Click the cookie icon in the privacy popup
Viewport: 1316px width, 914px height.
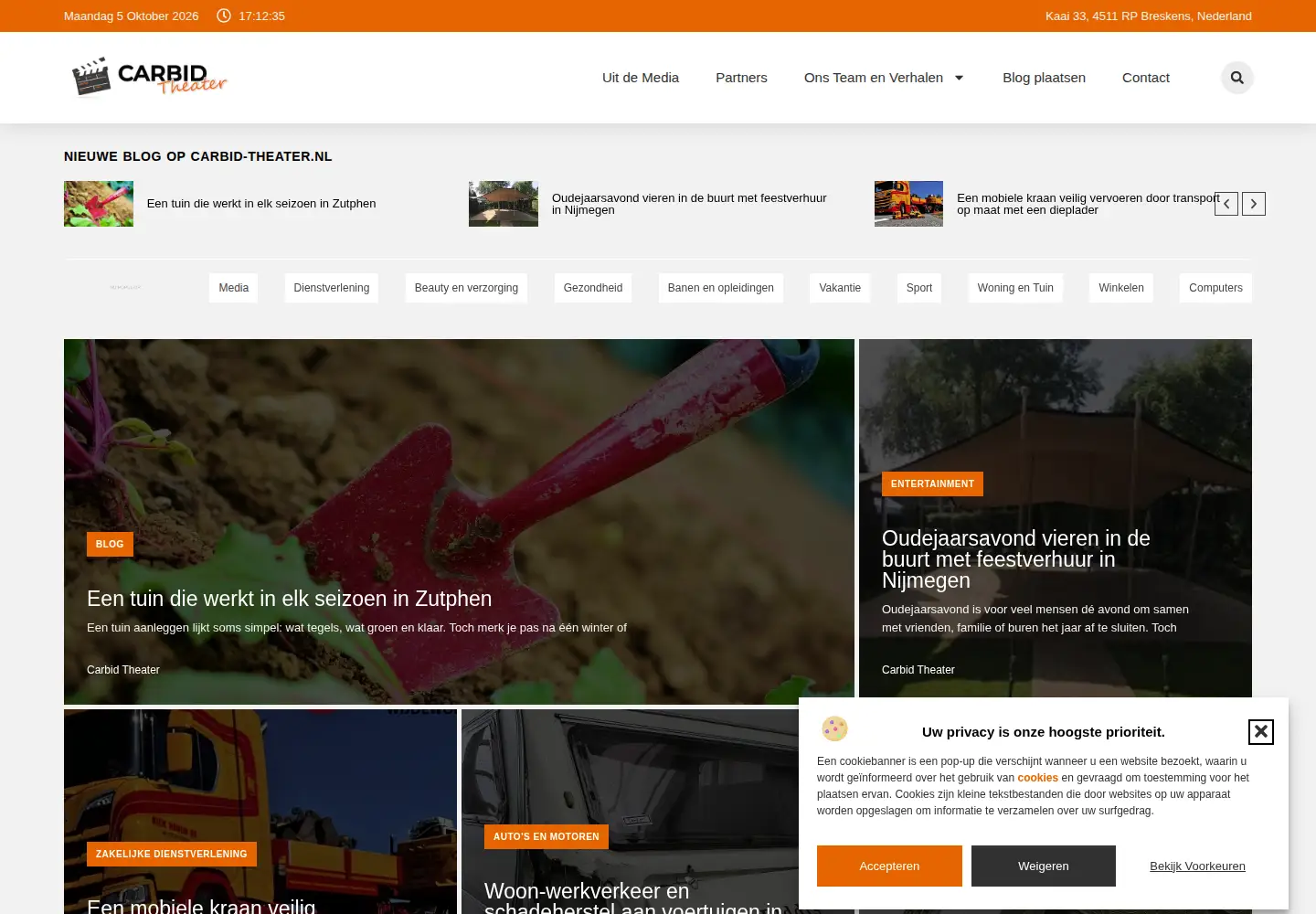point(834,728)
